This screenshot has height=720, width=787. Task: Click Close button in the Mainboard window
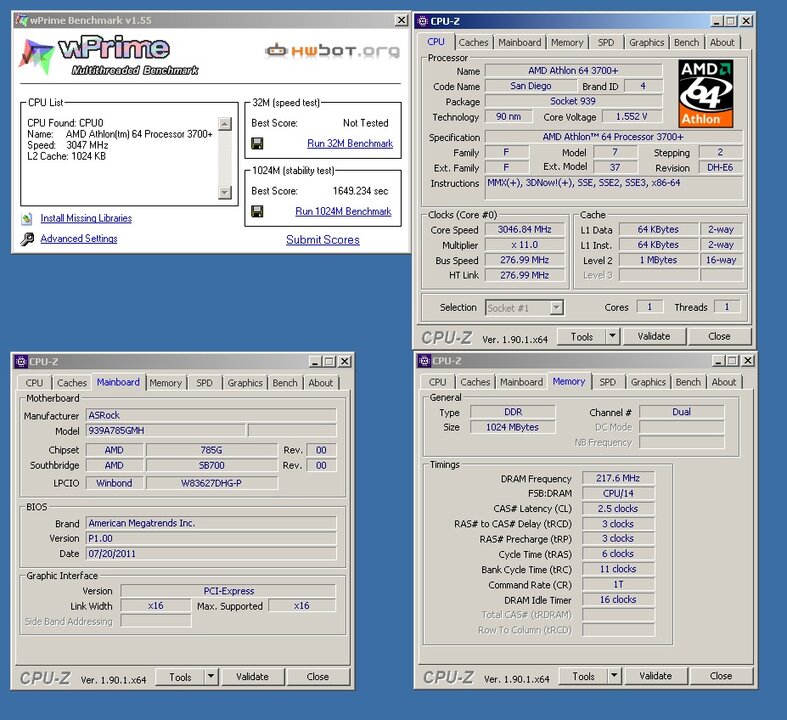(318, 677)
